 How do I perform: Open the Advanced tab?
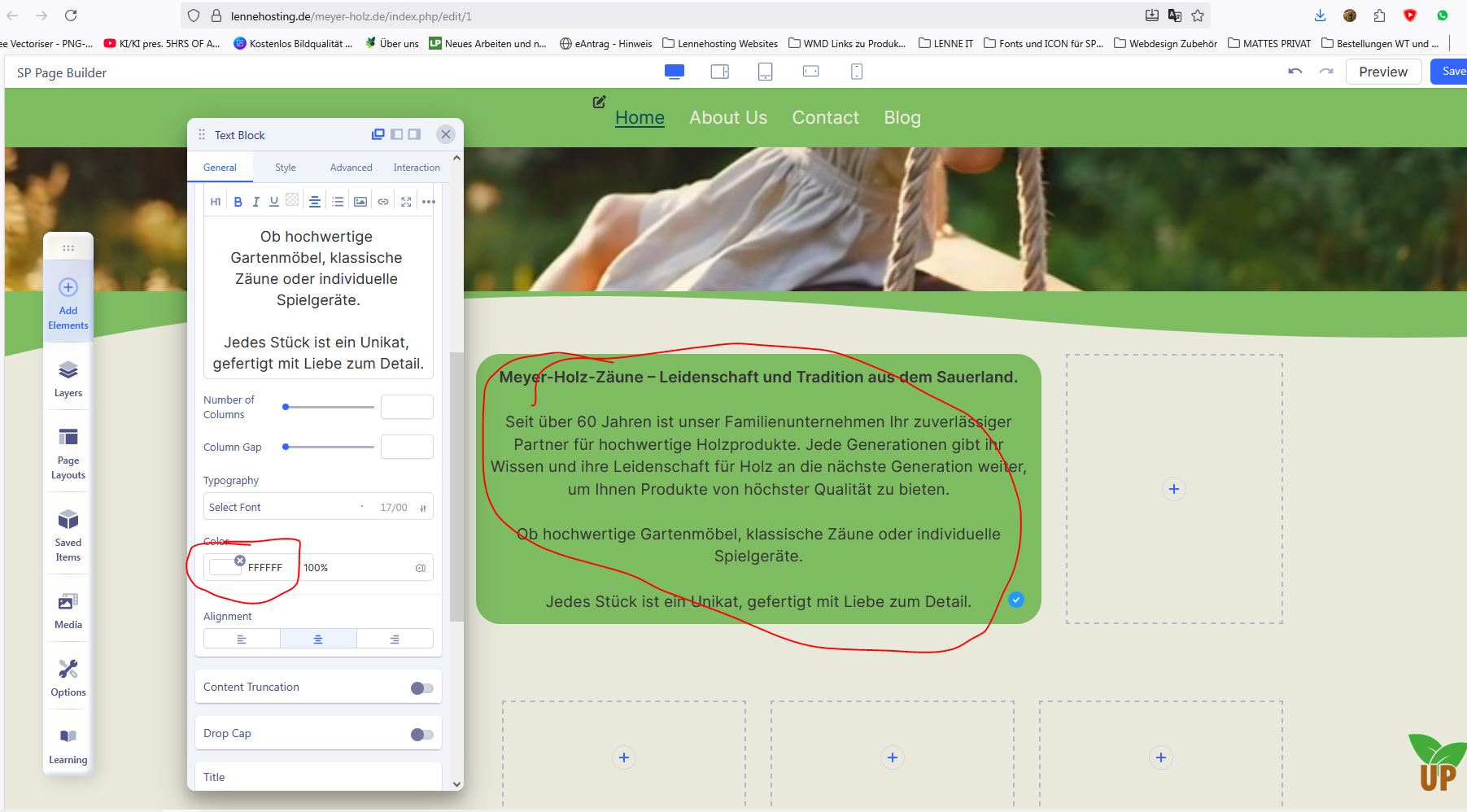351,168
